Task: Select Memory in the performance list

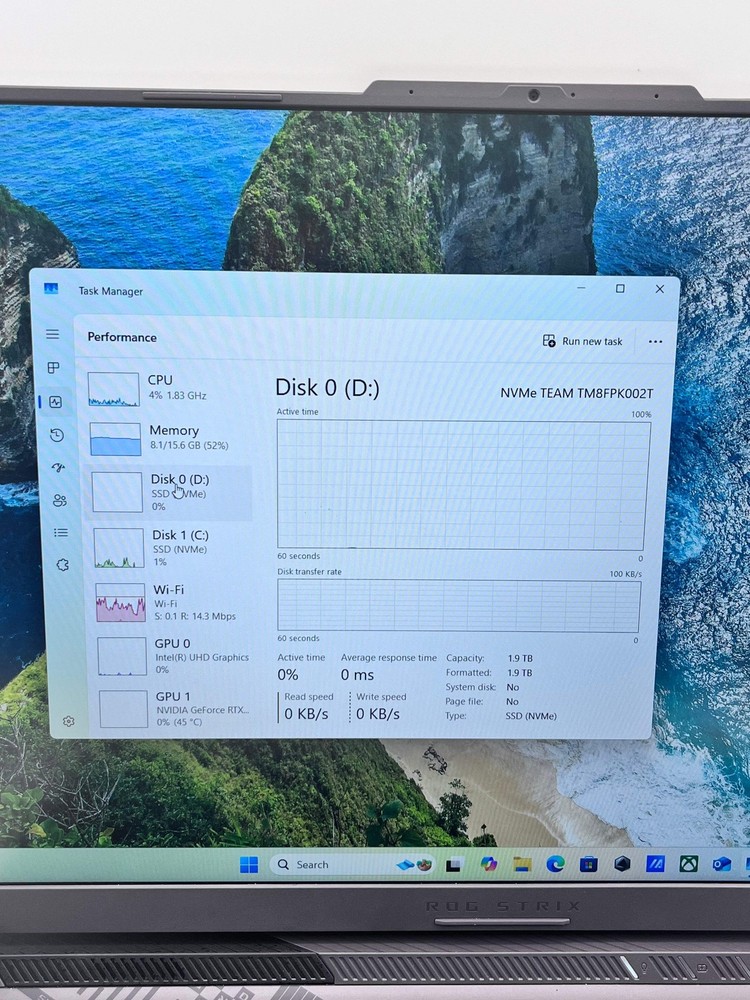Action: [x=168, y=438]
